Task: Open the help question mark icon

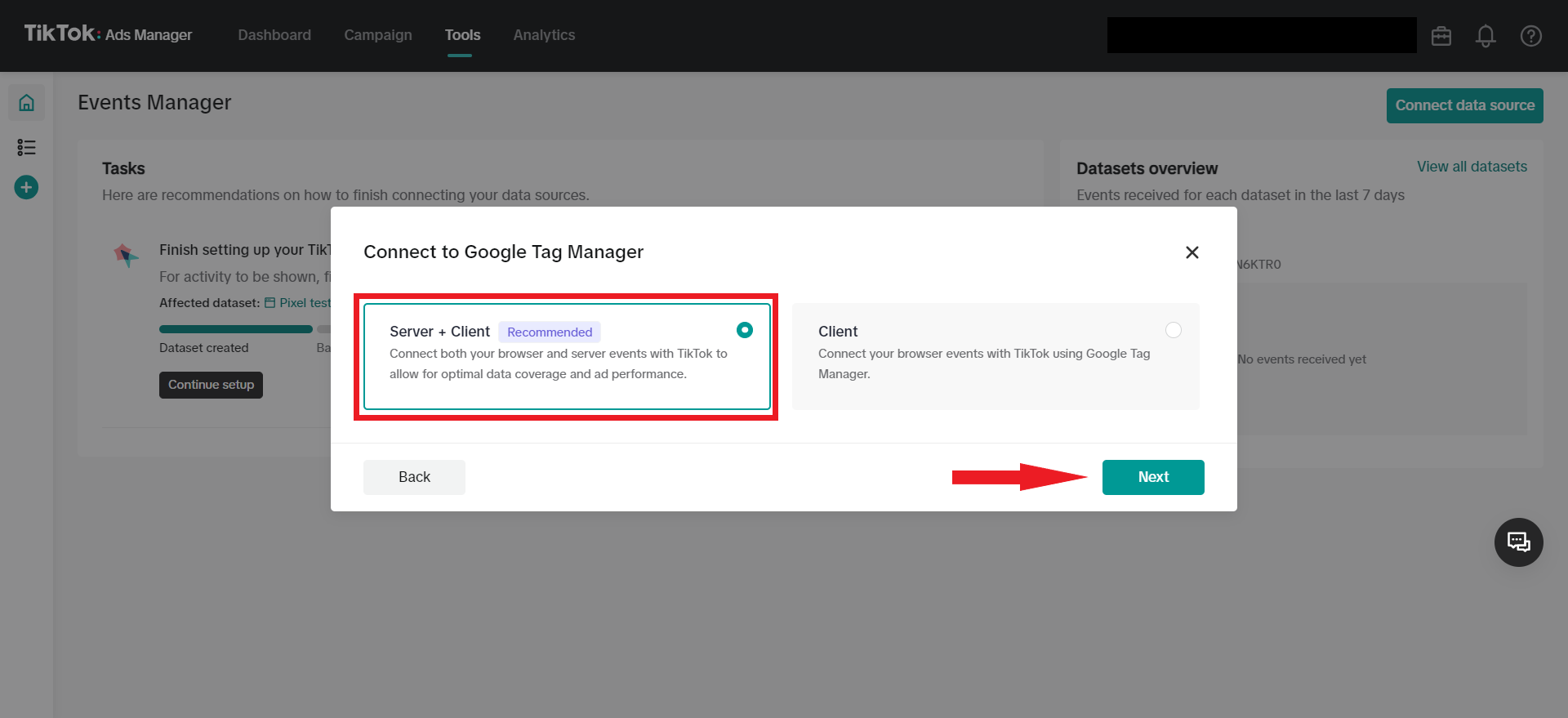Action: coord(1530,36)
